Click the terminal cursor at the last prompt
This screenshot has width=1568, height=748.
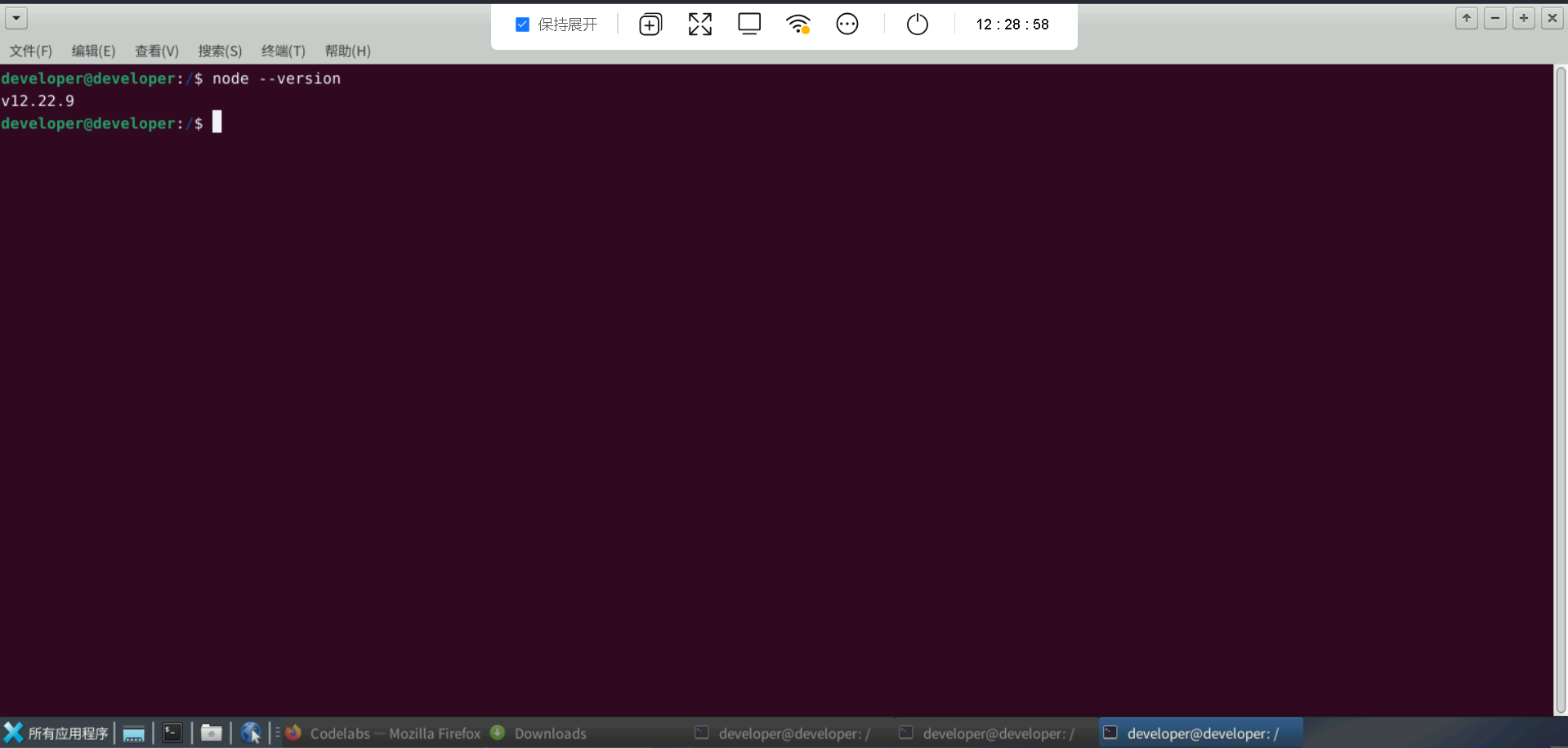point(217,123)
